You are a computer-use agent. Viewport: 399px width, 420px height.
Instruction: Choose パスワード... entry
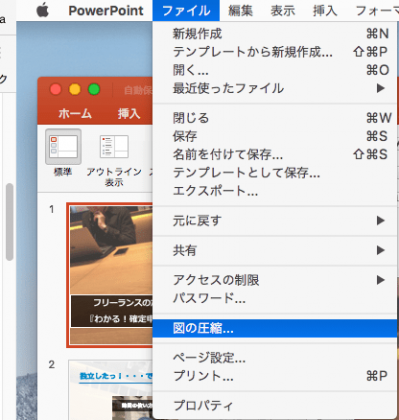point(275,298)
